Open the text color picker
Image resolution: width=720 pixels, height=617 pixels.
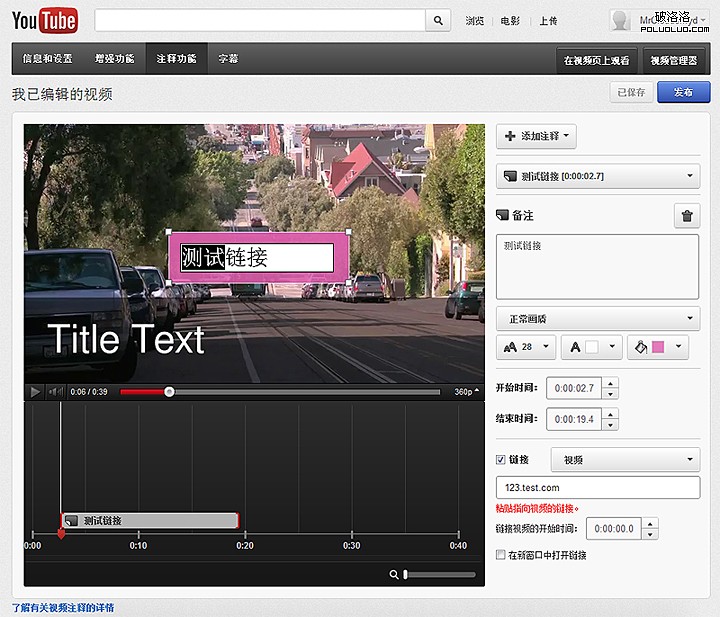tap(594, 347)
